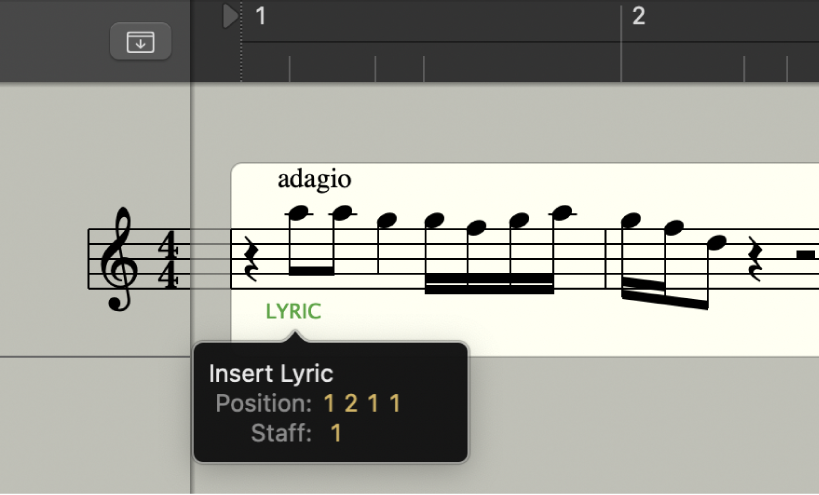819x495 pixels.
Task: Select the last sixteenth note in bar 1
Action: point(563,212)
